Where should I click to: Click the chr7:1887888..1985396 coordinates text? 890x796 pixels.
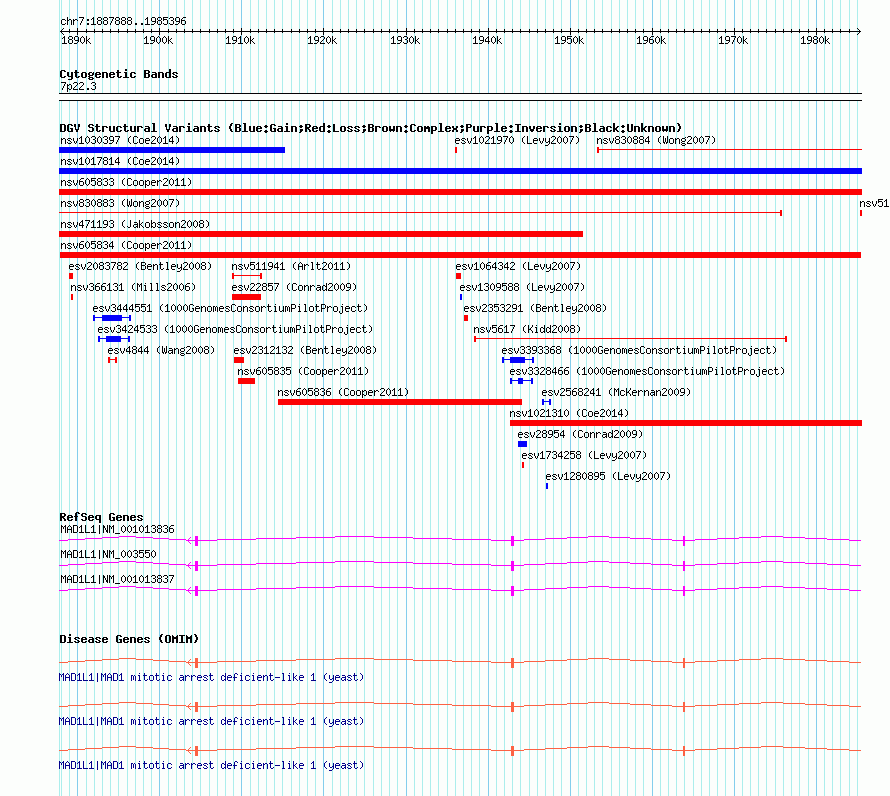(x=123, y=21)
